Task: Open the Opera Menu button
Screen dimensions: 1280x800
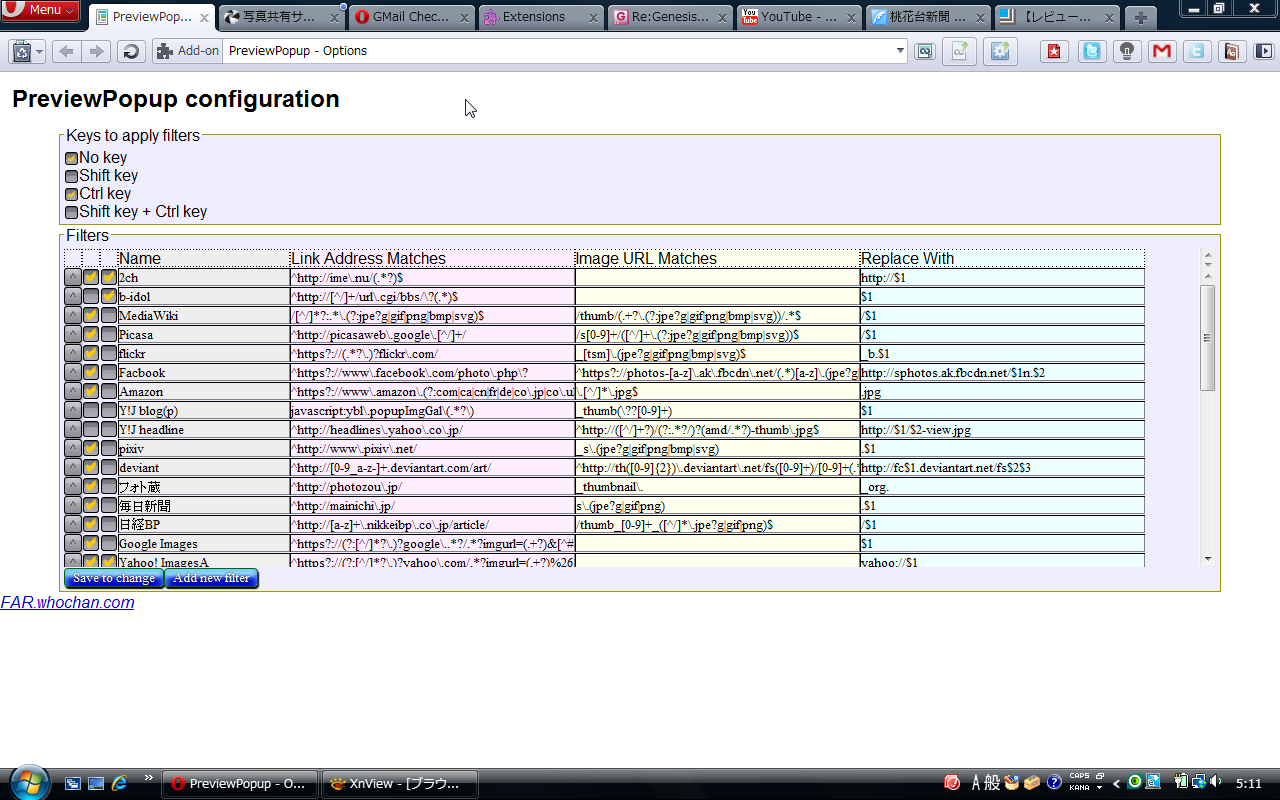Action: click(40, 10)
